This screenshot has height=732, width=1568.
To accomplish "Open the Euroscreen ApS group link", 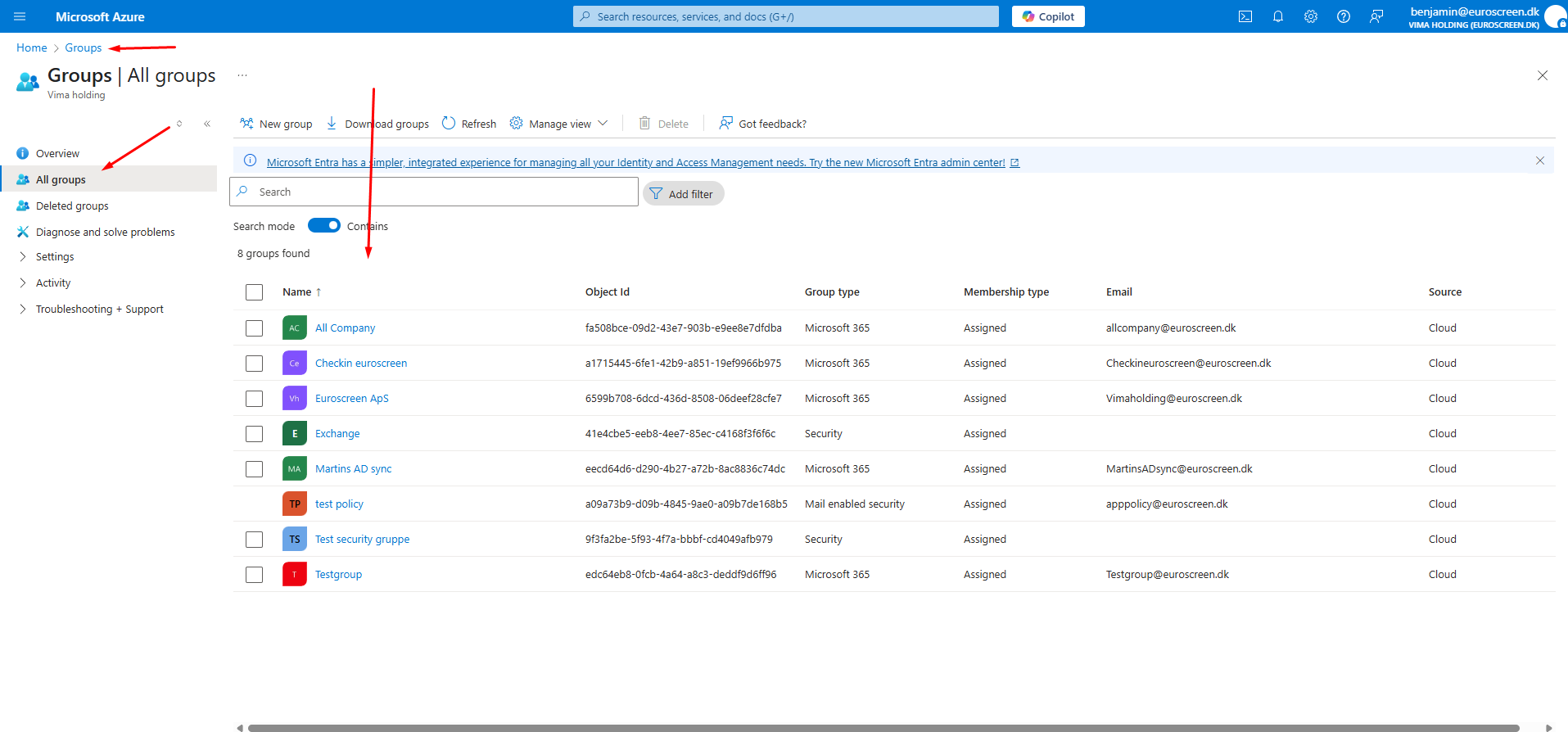I will click(x=352, y=398).
